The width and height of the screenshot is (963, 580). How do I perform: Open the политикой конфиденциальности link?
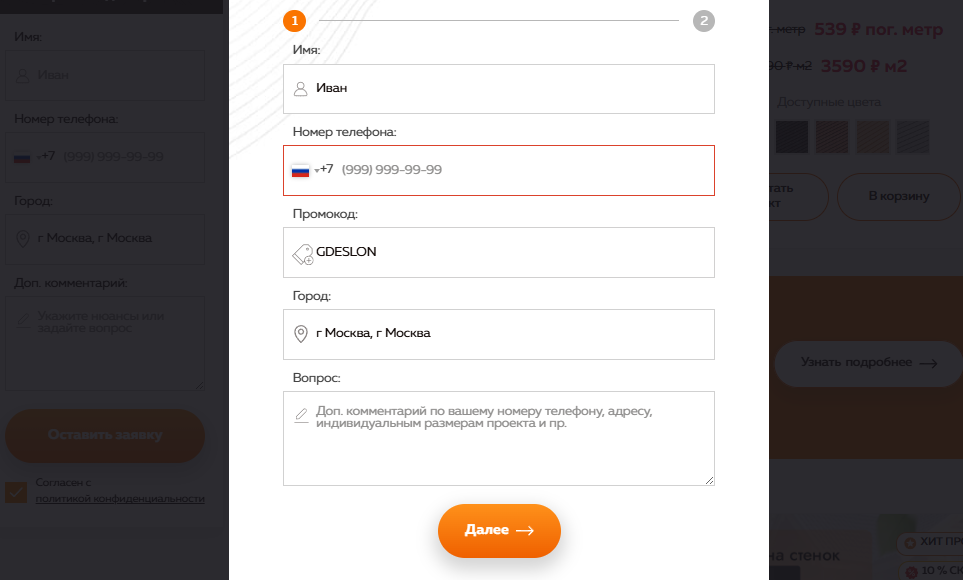pos(120,498)
